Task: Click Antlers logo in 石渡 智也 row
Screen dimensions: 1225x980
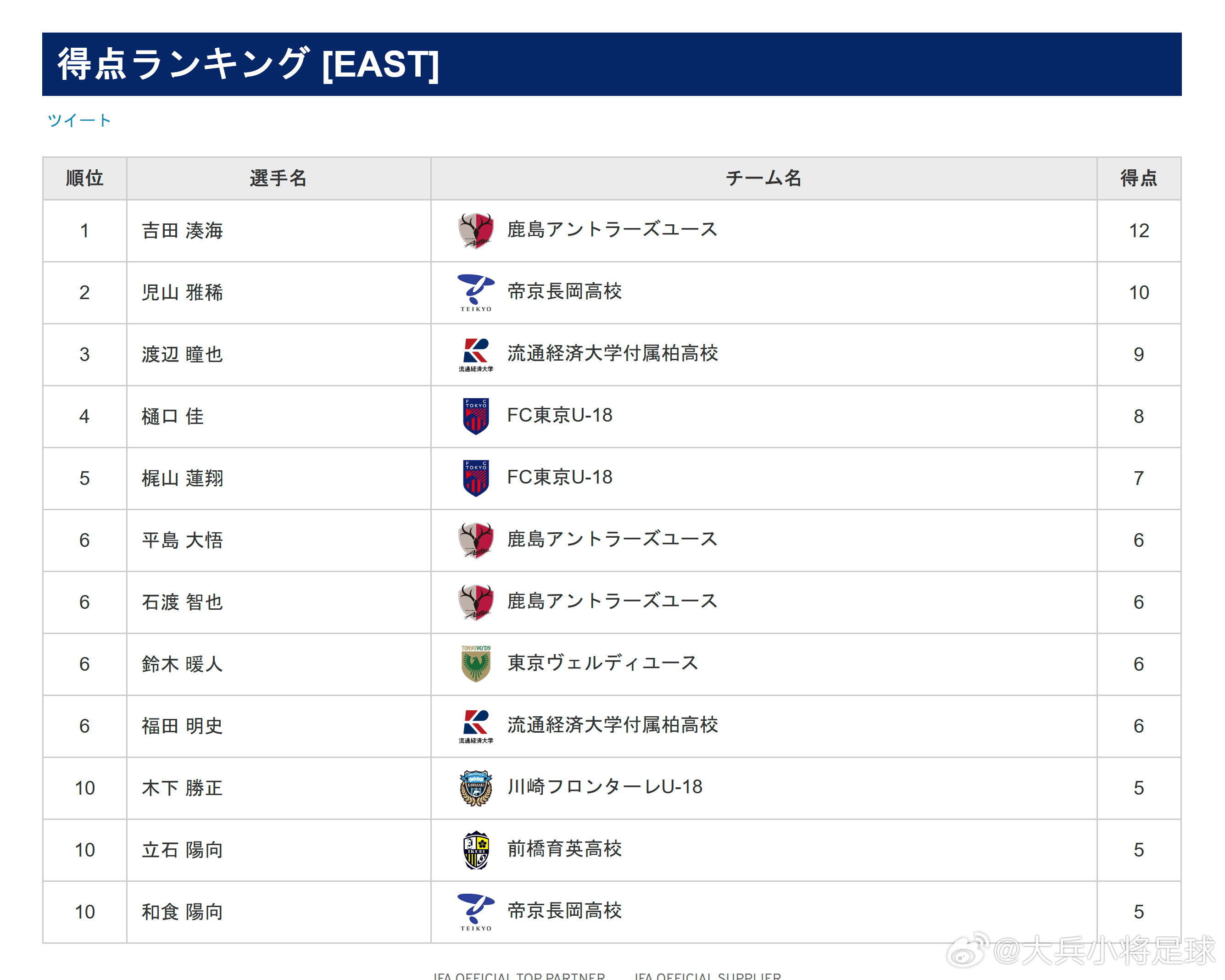Action: (476, 602)
